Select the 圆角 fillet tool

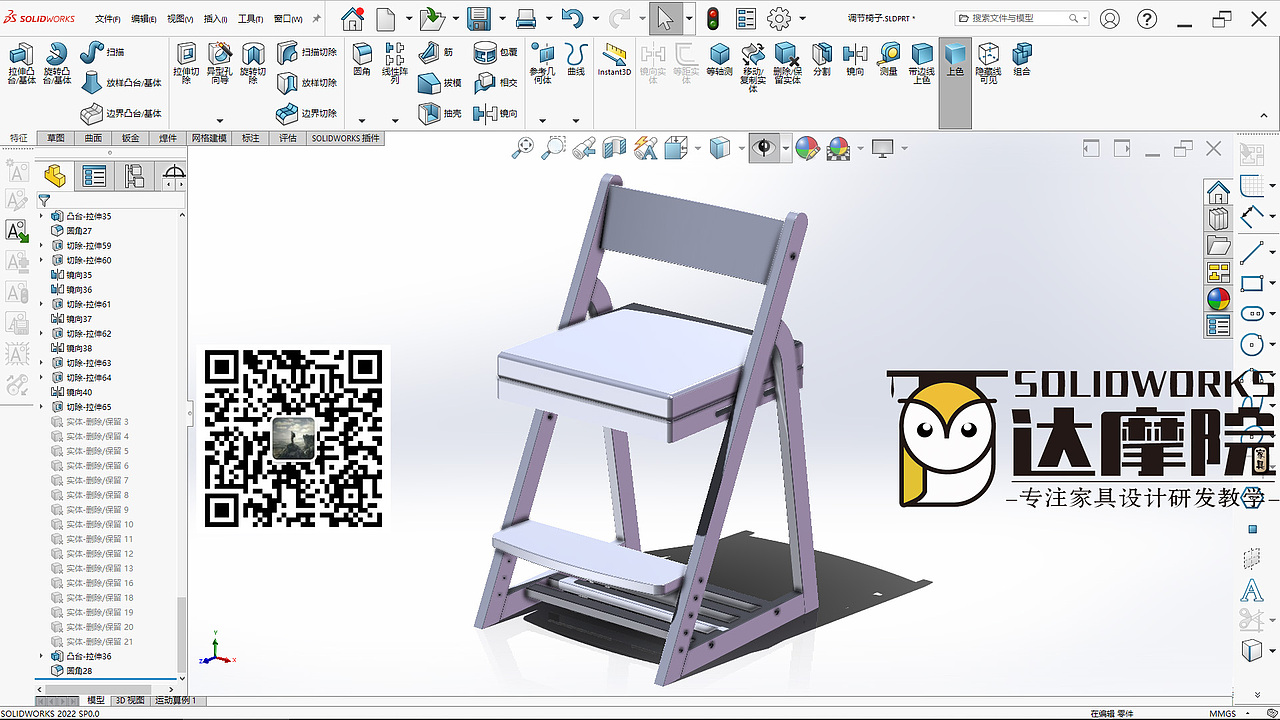point(362,59)
